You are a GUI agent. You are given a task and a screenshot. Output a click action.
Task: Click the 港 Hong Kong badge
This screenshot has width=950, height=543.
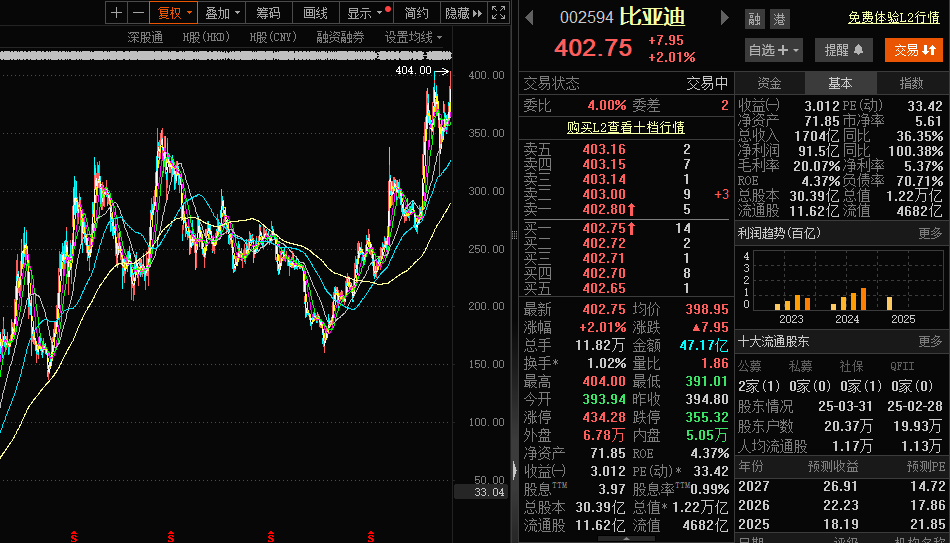click(780, 19)
